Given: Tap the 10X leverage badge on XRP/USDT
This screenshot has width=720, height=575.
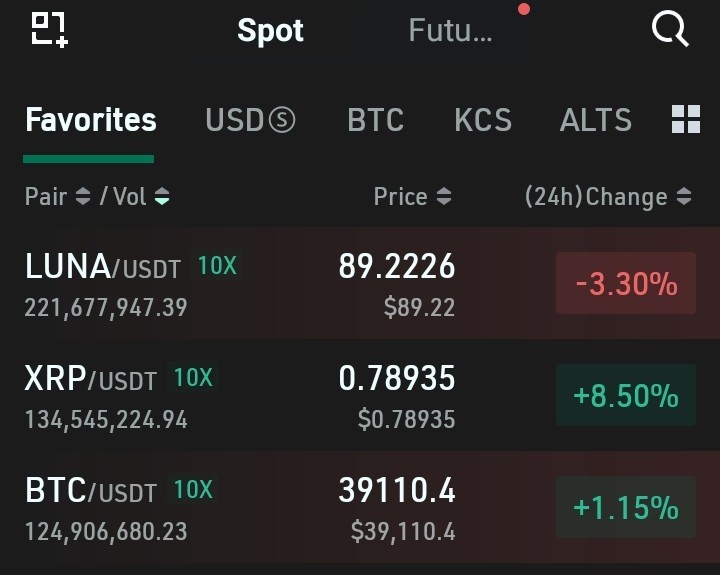Looking at the screenshot, I should 193,378.
